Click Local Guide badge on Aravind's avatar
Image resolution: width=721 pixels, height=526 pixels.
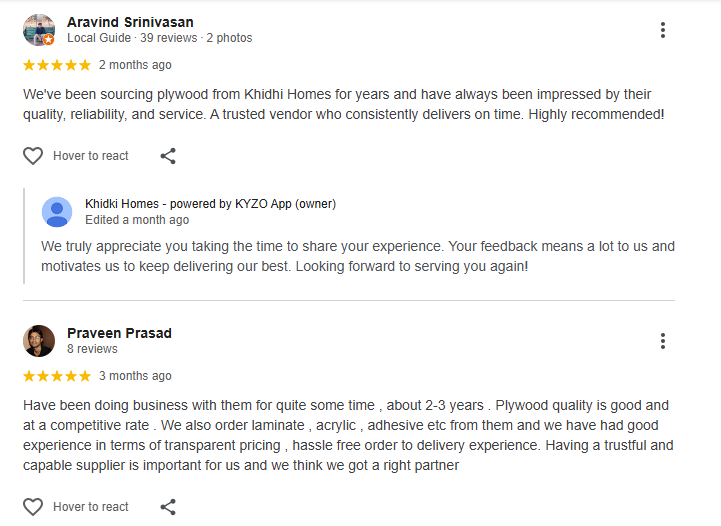(49, 40)
